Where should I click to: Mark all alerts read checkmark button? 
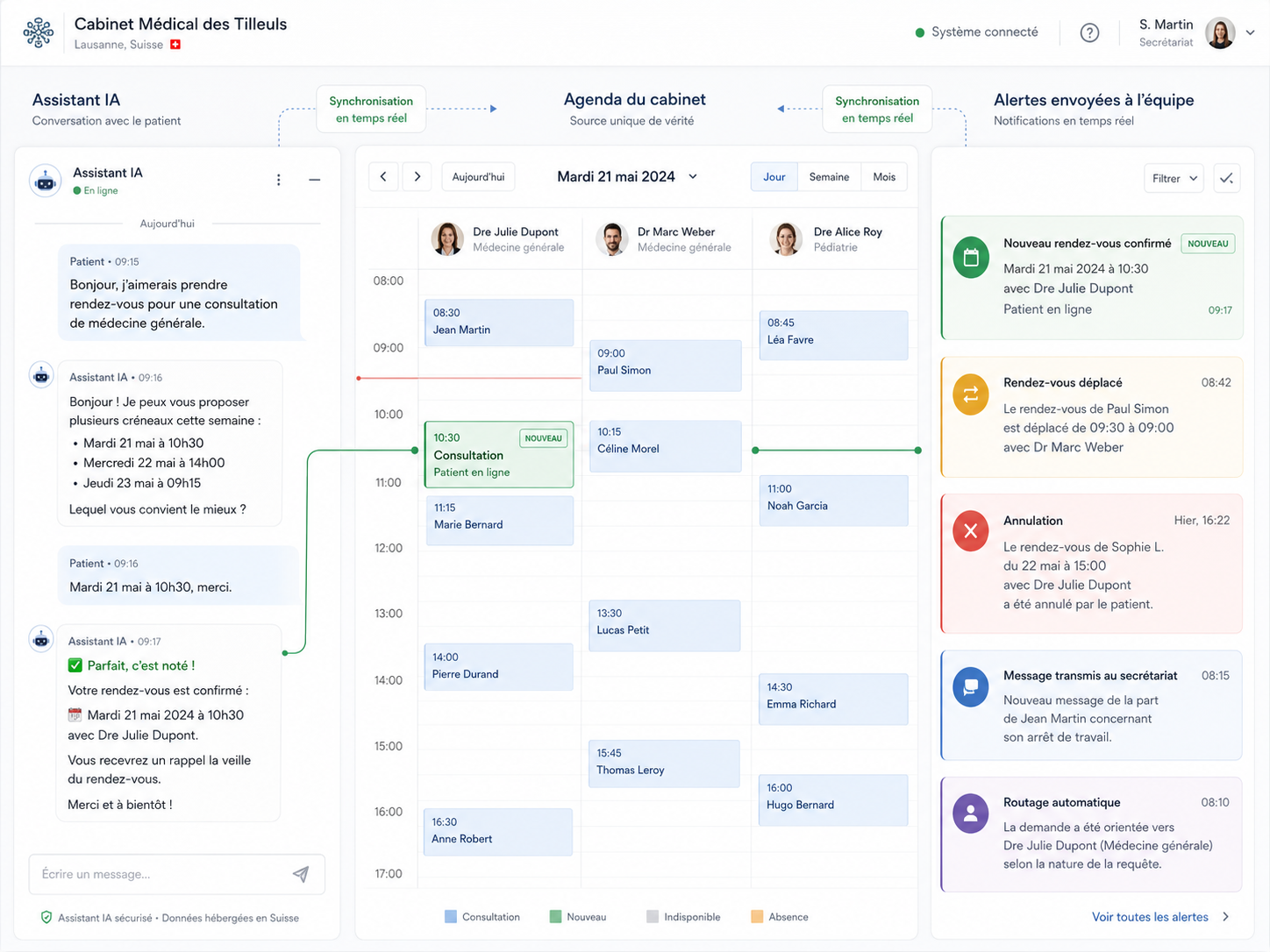[1226, 178]
